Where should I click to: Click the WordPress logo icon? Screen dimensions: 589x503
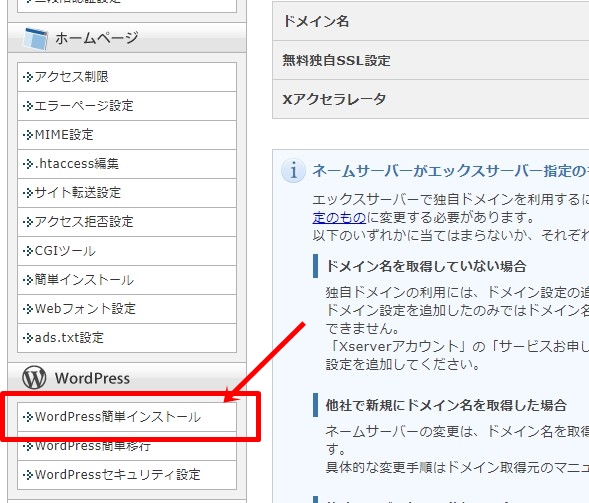(34, 378)
